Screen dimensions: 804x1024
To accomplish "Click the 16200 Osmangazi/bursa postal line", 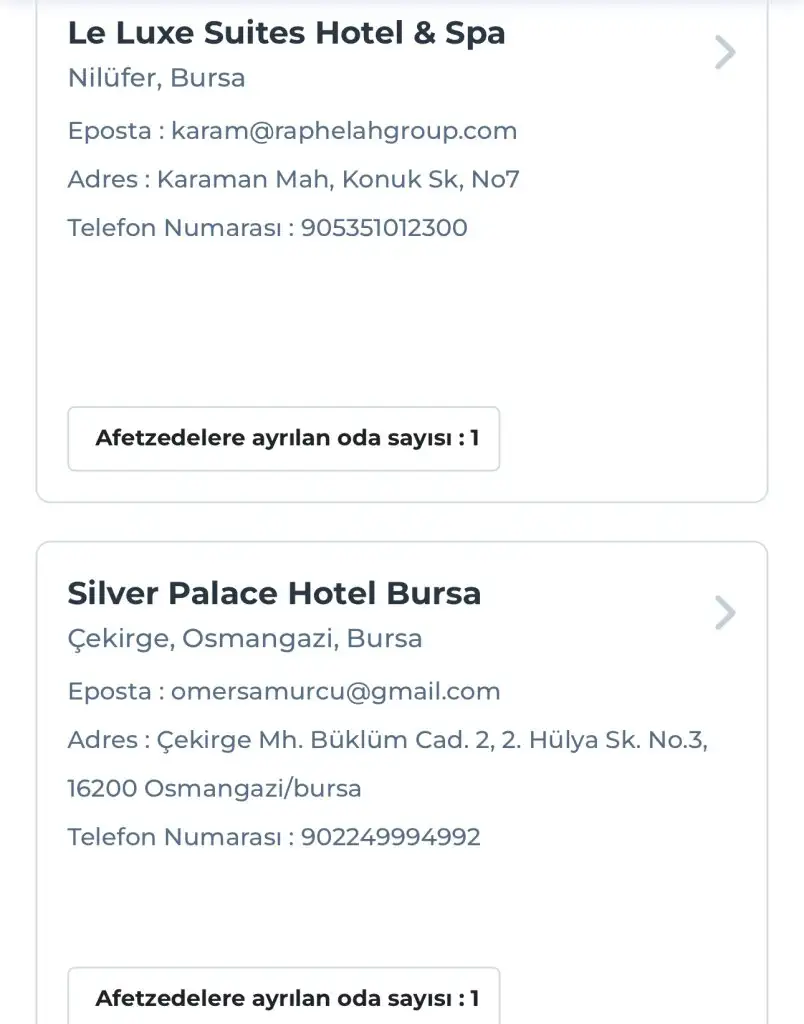I will point(214,788).
